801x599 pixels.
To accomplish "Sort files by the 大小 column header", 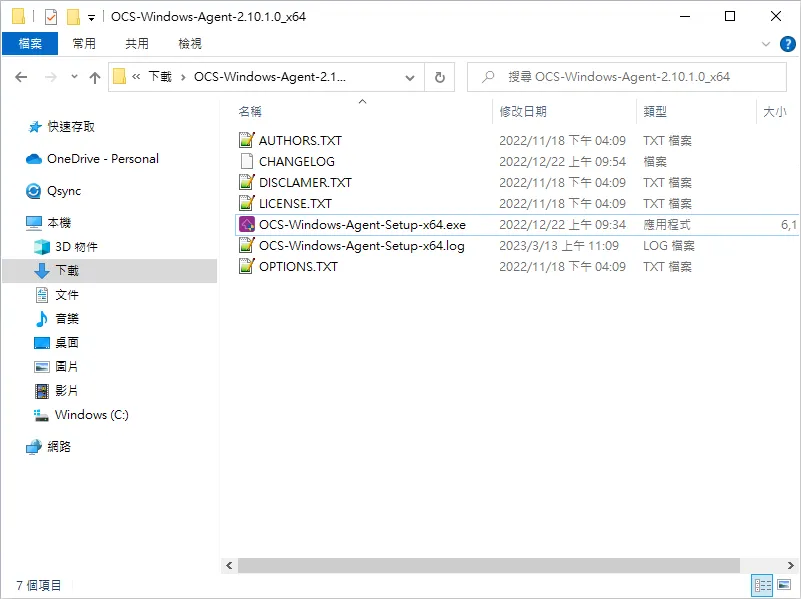I will coord(774,111).
